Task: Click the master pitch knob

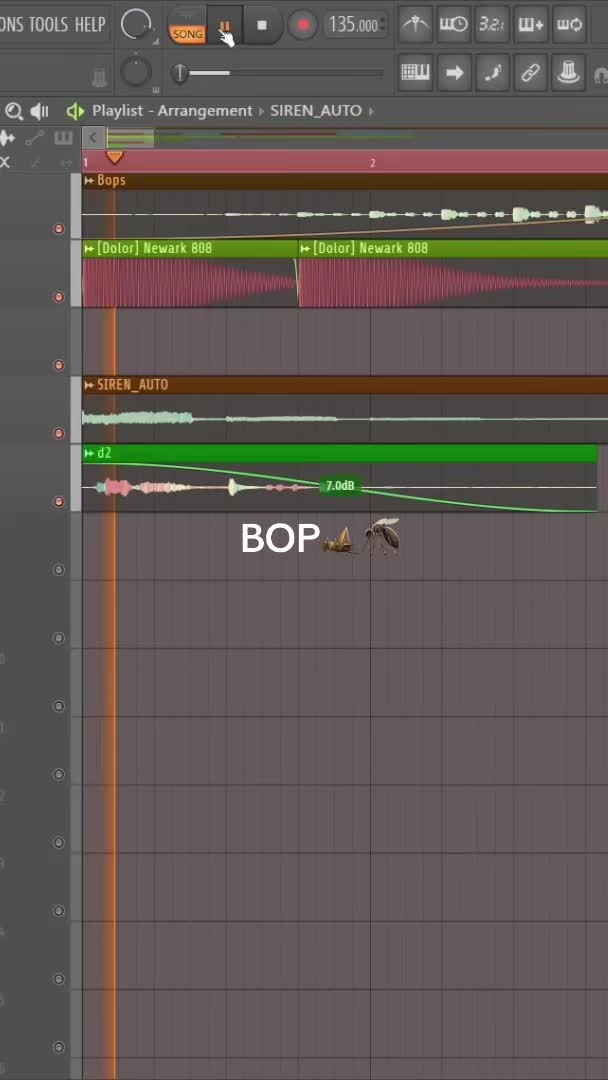Action: tap(136, 72)
